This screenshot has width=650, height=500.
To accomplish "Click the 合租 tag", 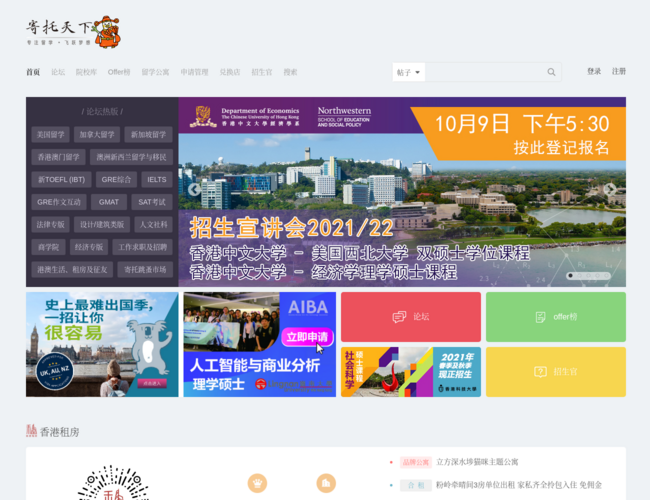I will pos(416,485).
